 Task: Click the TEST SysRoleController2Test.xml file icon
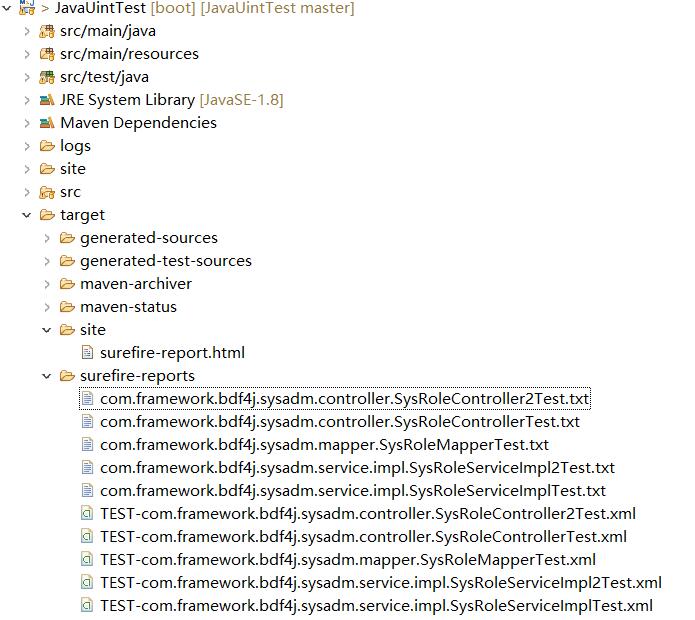pos(87,514)
